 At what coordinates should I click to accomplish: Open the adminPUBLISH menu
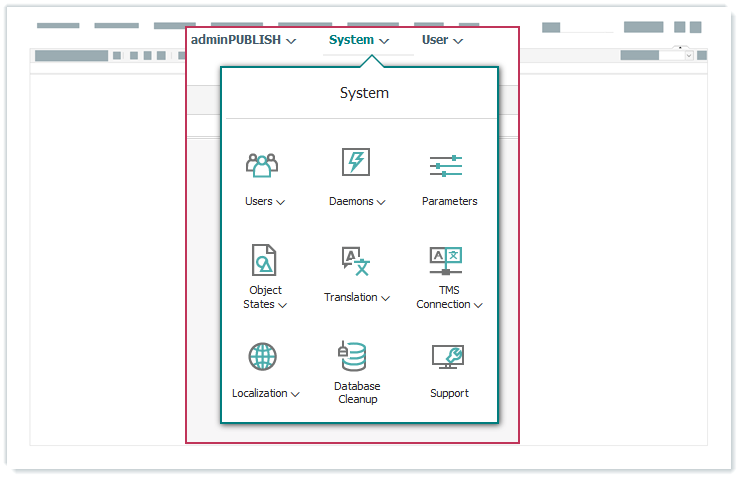[243, 40]
